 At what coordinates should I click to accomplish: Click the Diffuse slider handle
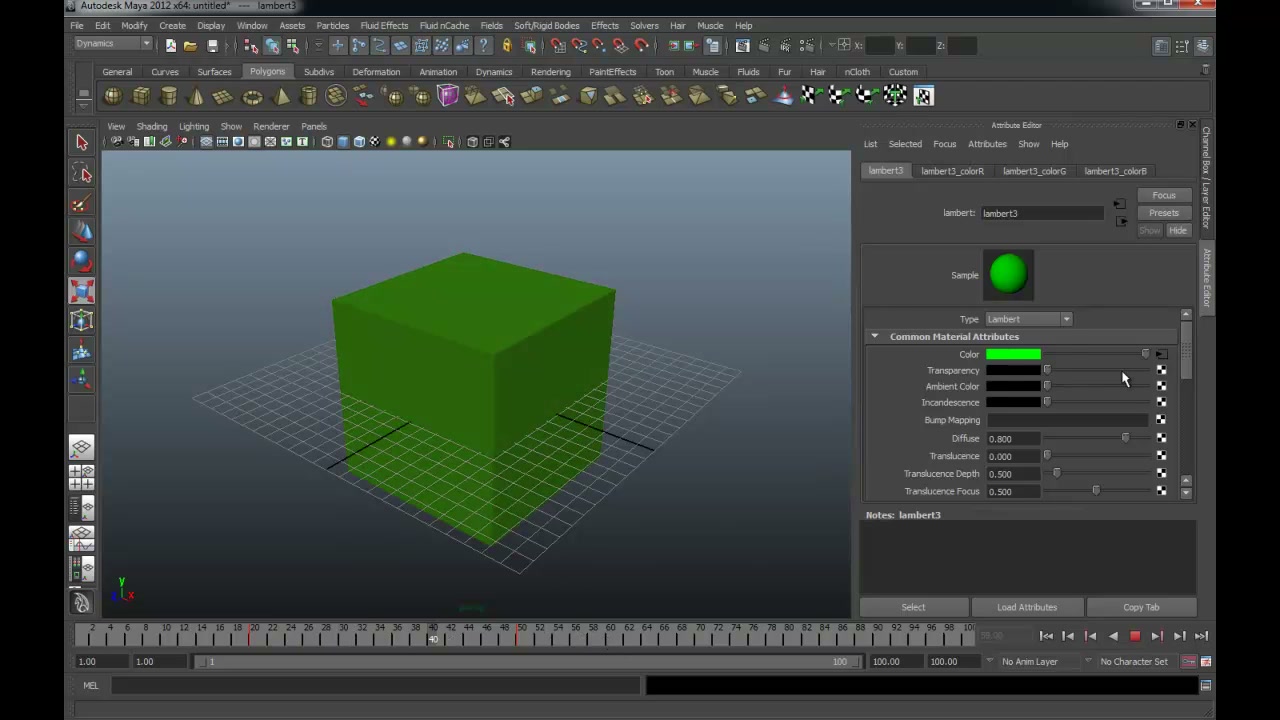(1125, 439)
